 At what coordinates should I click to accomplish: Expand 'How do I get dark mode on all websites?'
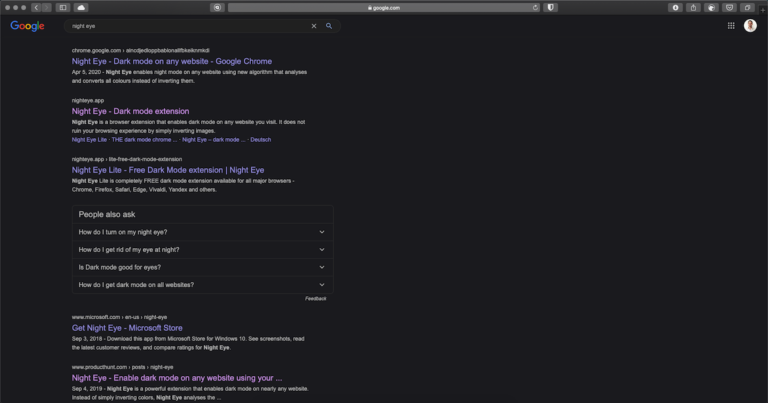coord(202,285)
